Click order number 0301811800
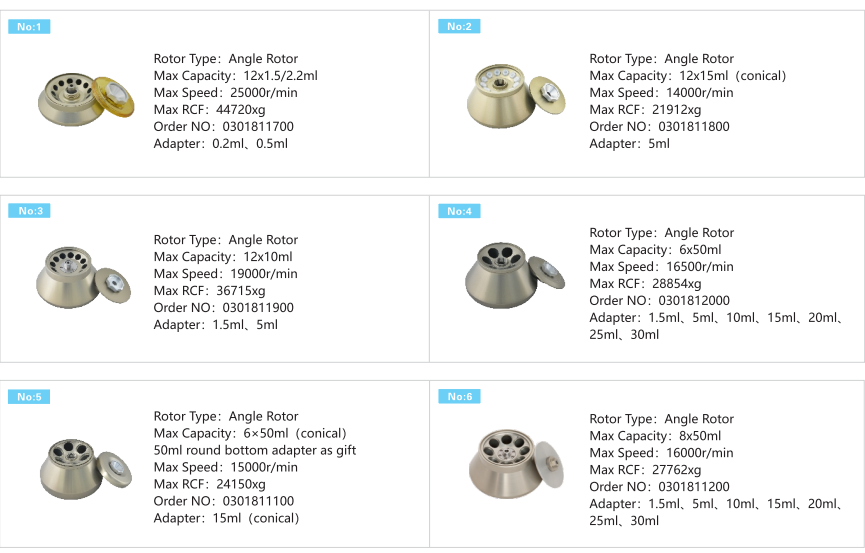 (693, 127)
